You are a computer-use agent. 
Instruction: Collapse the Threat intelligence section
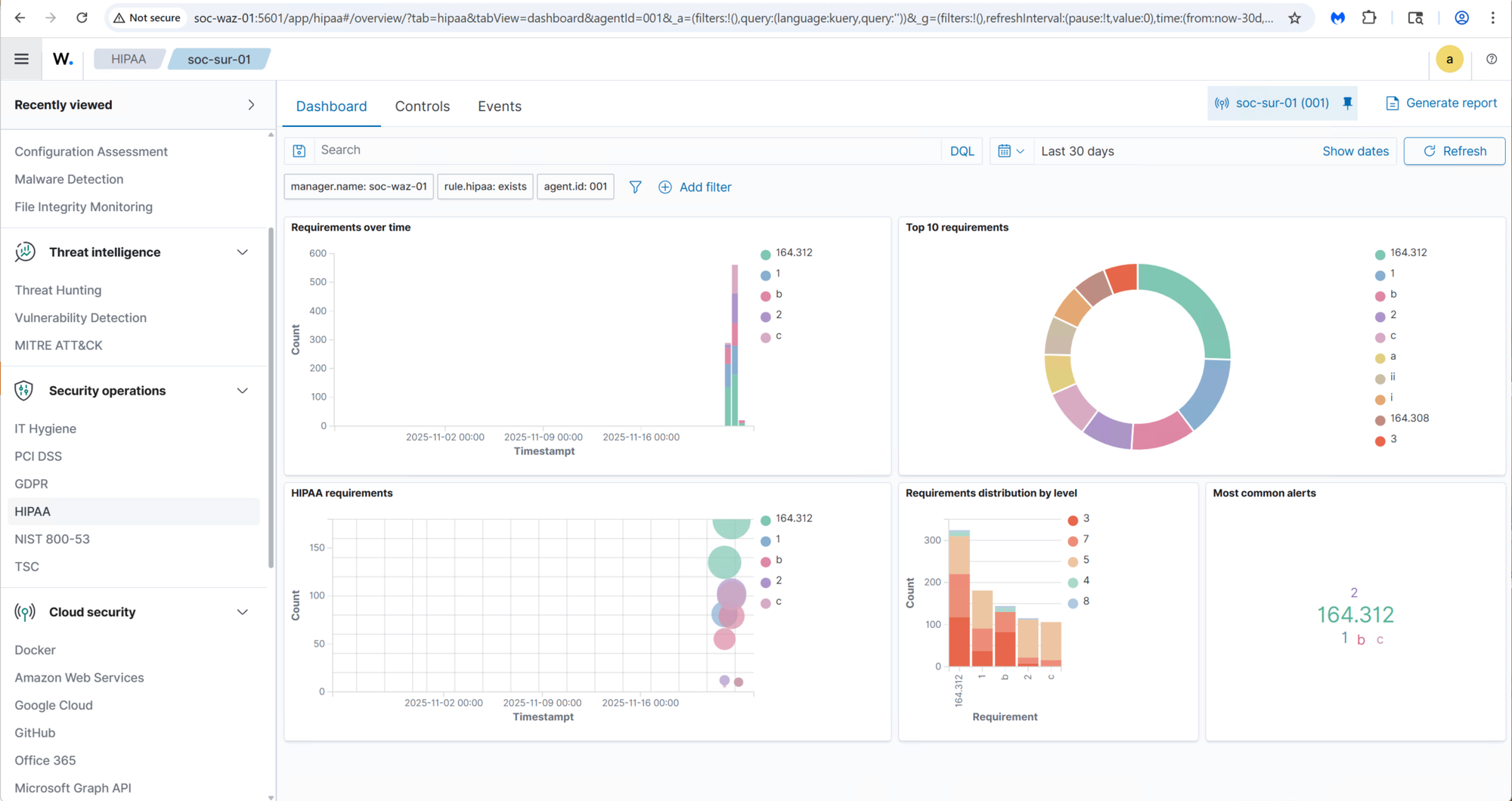pyautogui.click(x=242, y=252)
